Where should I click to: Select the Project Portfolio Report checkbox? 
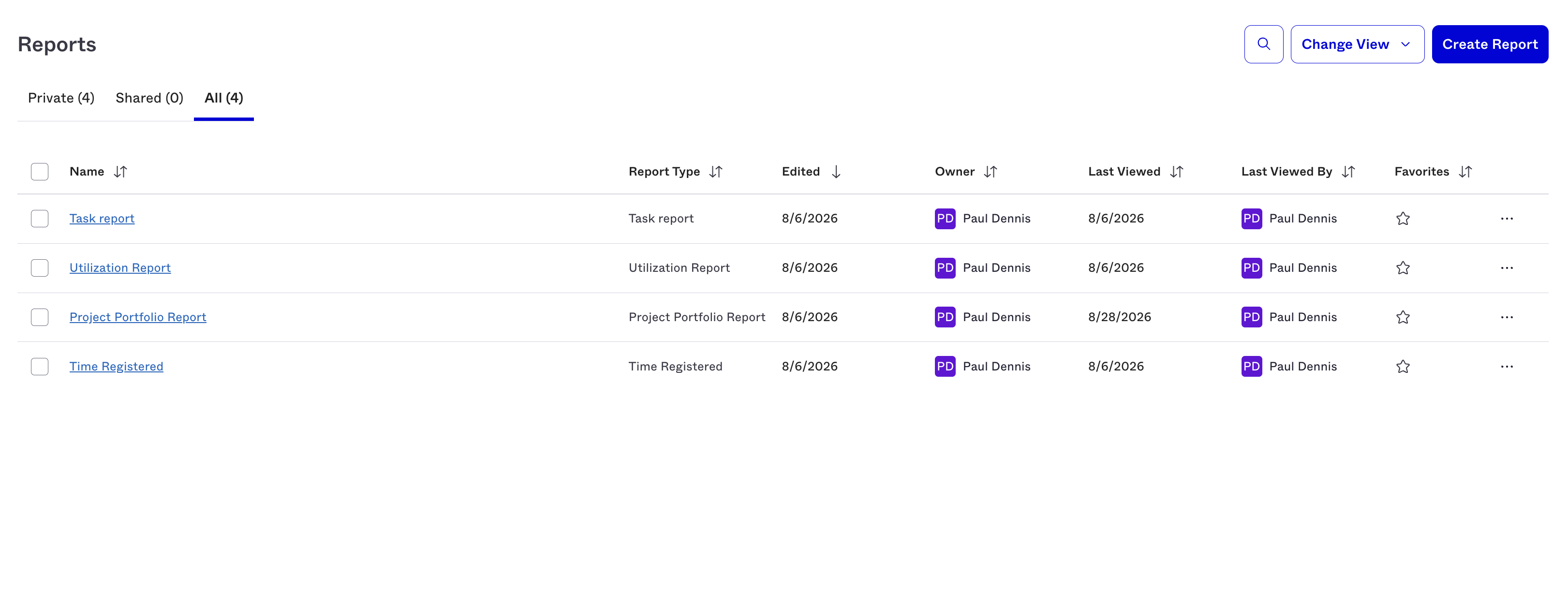[x=40, y=317]
